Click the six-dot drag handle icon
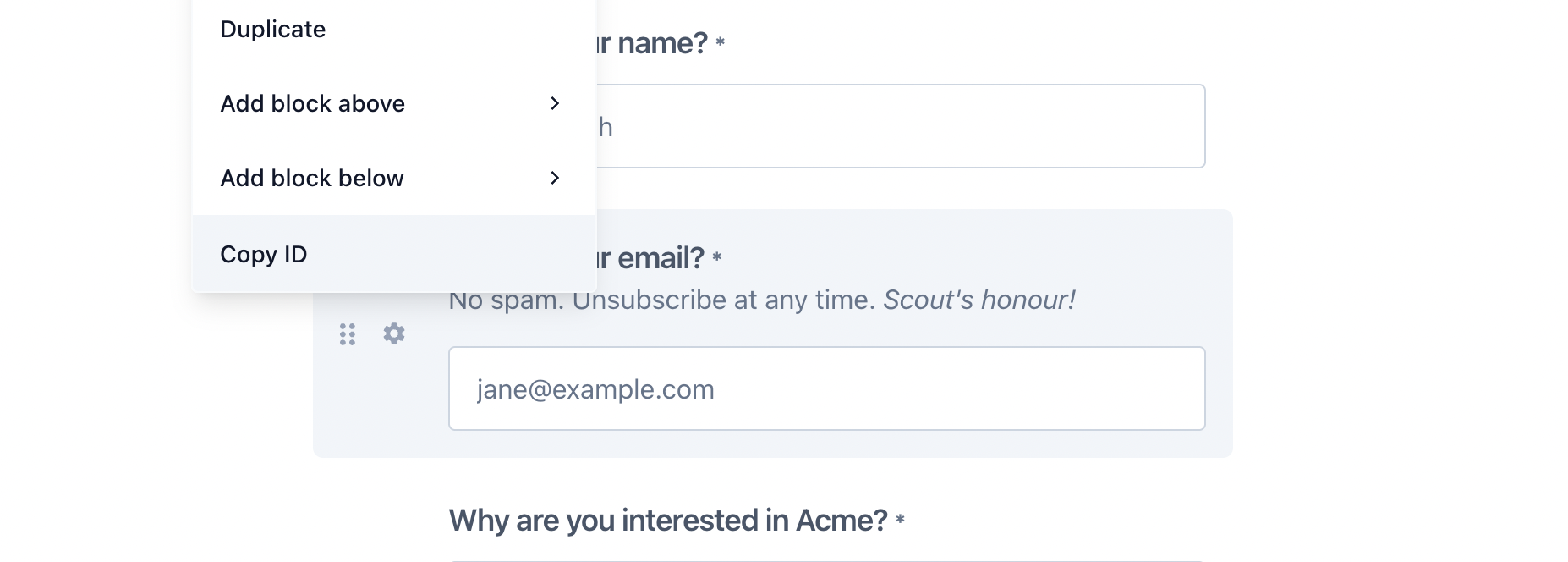Viewport: 1568px width, 562px height. [348, 334]
